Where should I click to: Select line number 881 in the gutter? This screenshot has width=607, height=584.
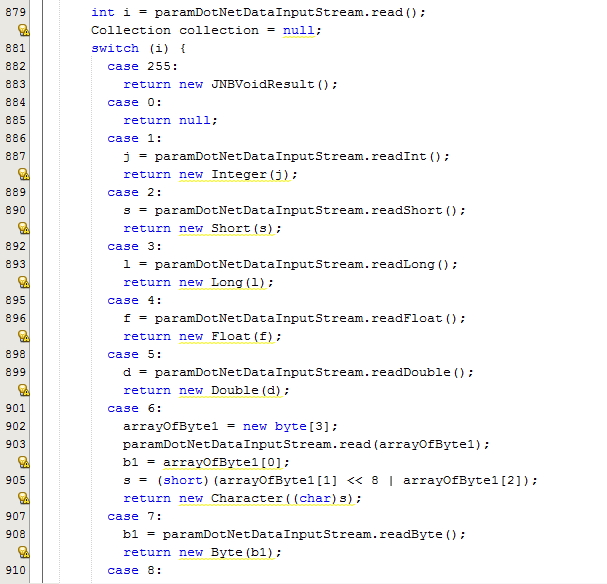15,48
